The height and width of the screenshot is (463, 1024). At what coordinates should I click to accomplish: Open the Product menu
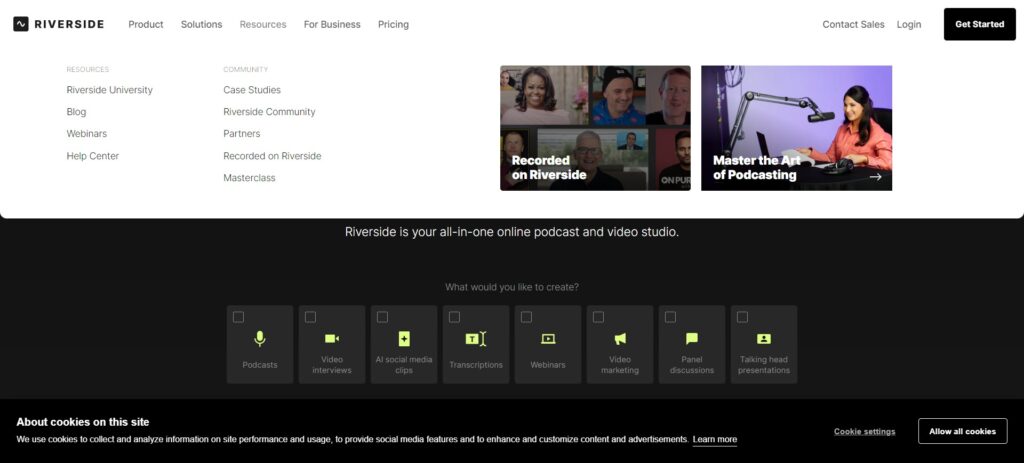(x=146, y=24)
